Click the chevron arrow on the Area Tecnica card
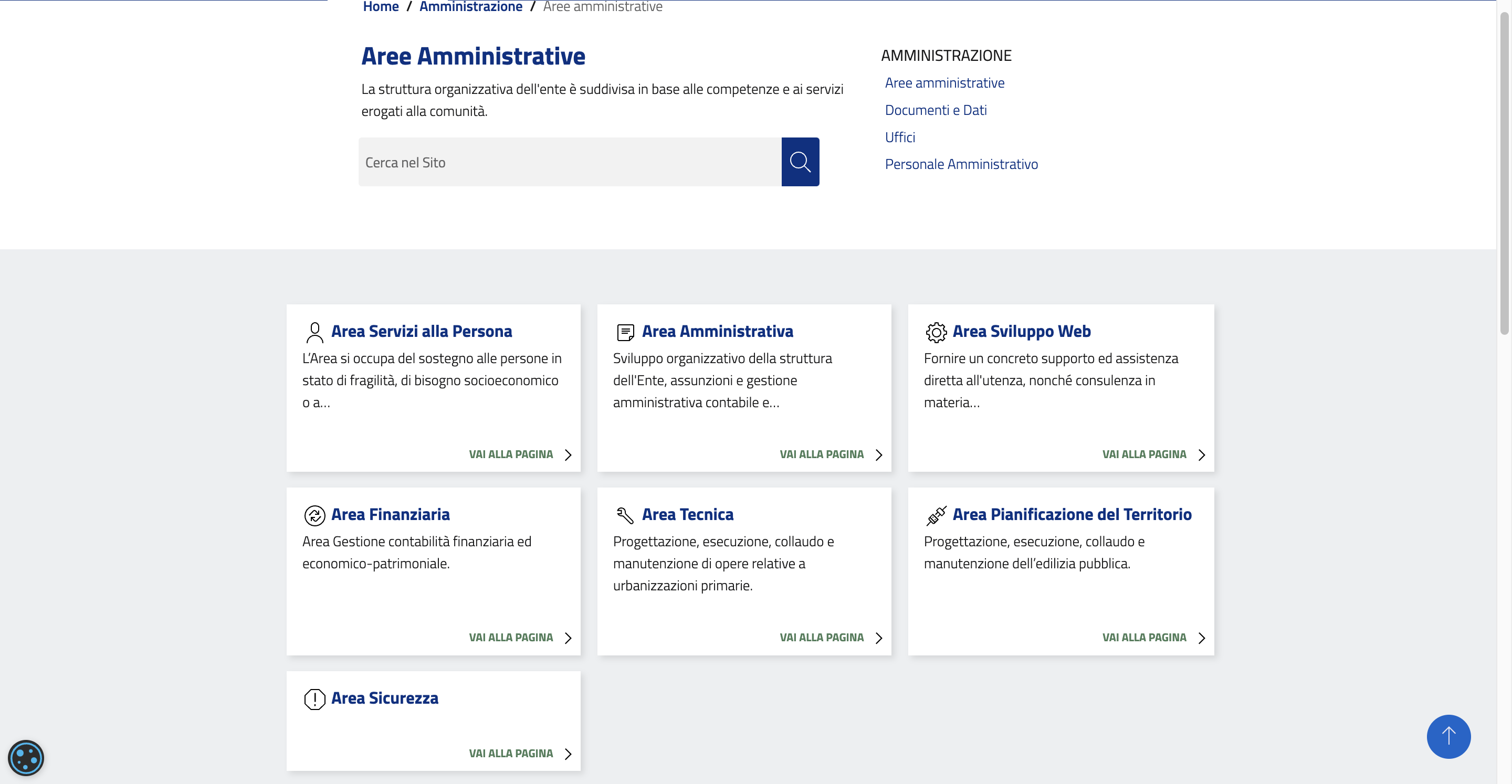The height and width of the screenshot is (784, 1512). 879,638
